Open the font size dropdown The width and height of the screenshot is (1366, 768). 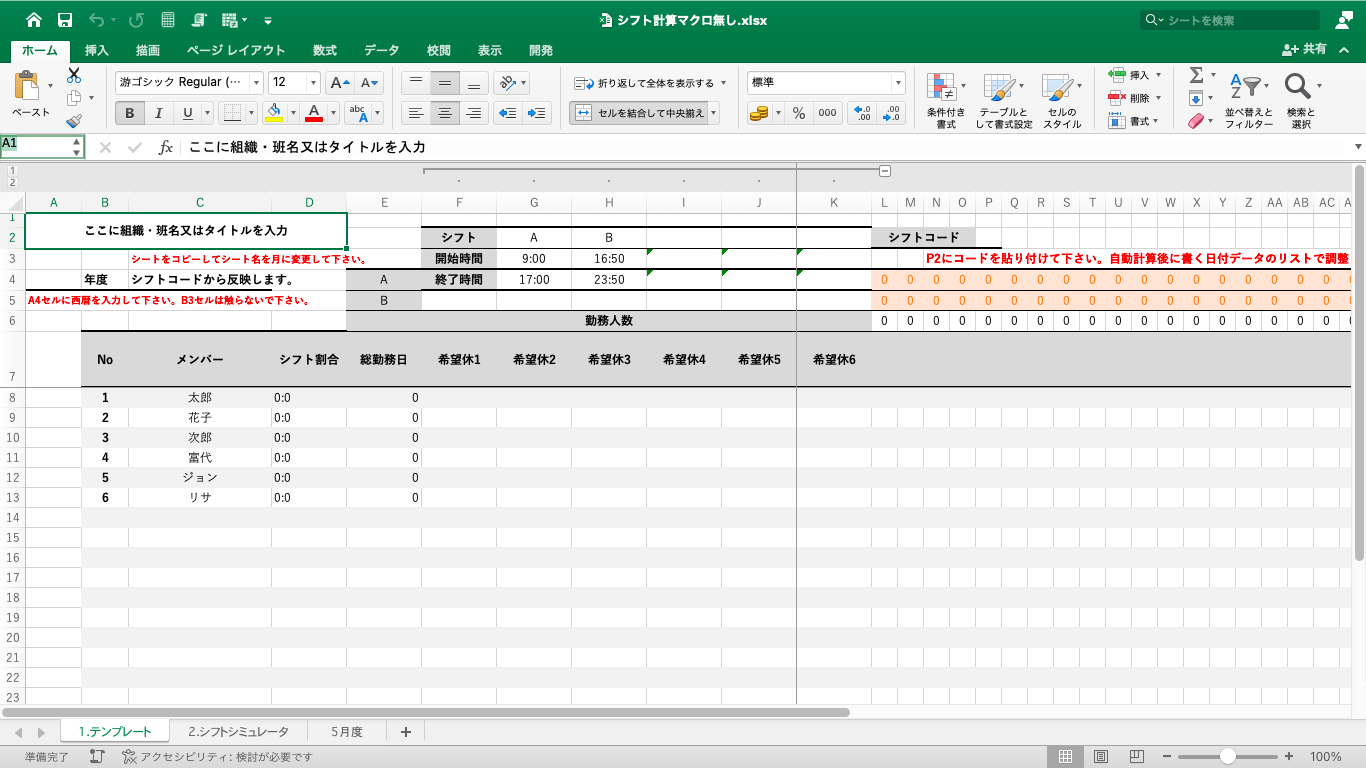[314, 83]
